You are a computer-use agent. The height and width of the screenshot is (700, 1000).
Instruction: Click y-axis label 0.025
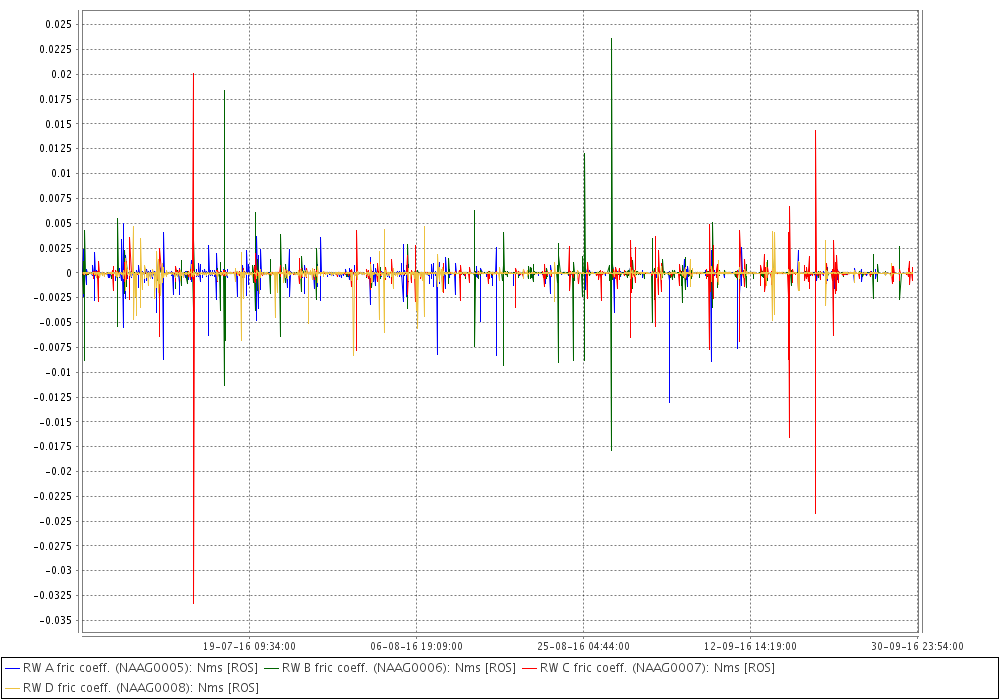[x=59, y=24]
